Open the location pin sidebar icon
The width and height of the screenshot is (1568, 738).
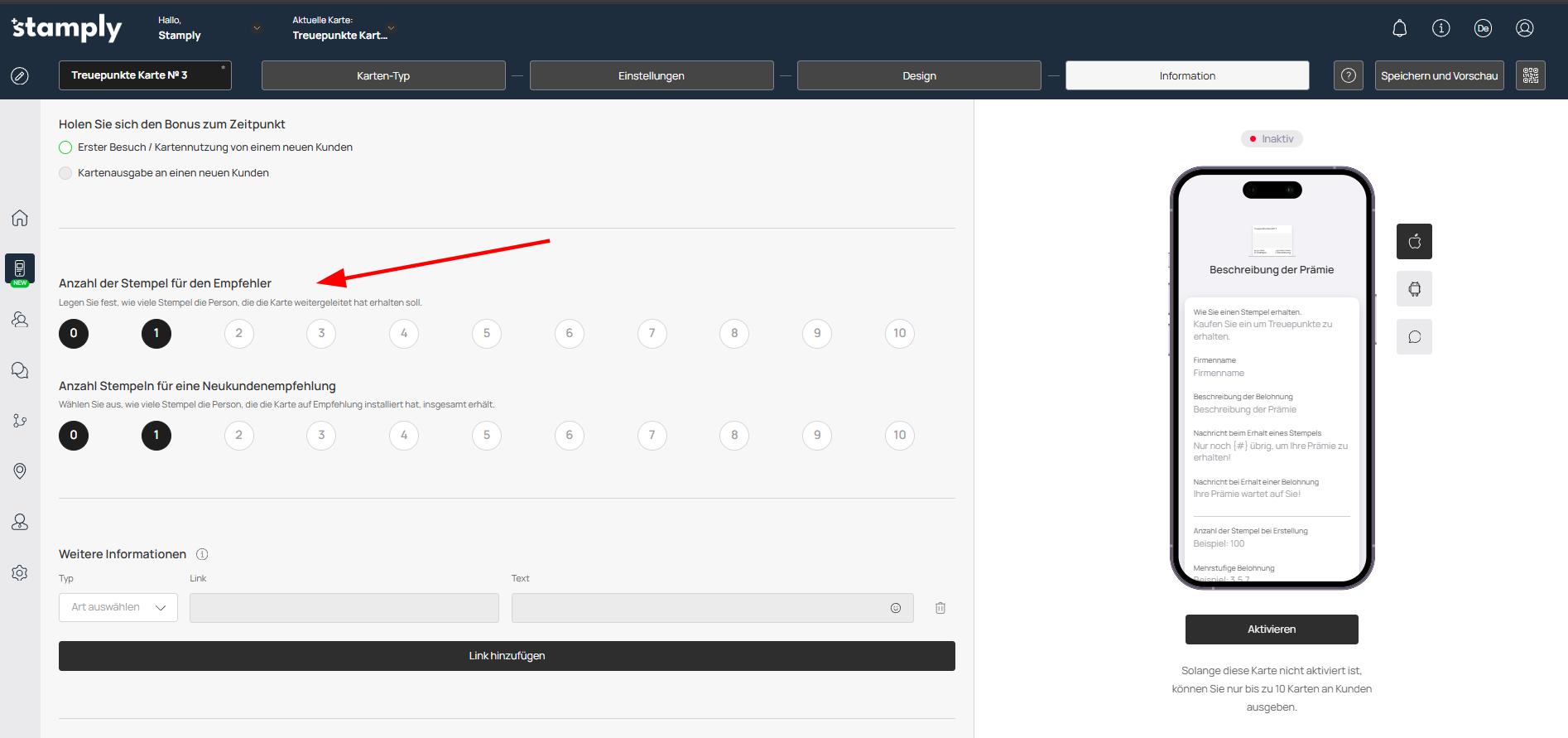click(x=20, y=471)
